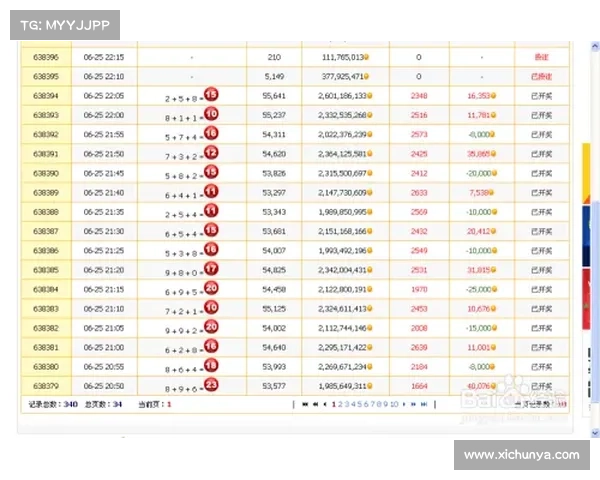Image resolution: width=600 pixels, height=480 pixels.
Task: Open 已开奖 status for draw 638387
Action: (x=541, y=232)
